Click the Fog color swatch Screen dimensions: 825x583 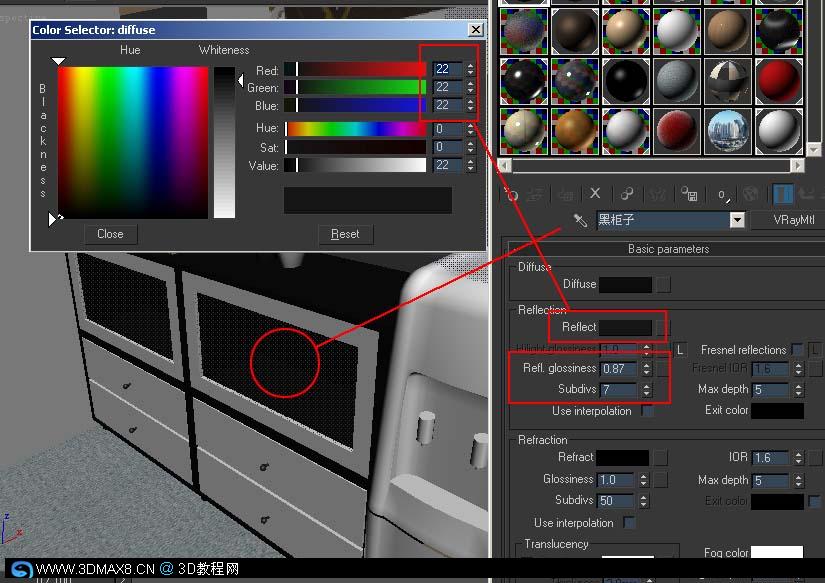coord(777,552)
